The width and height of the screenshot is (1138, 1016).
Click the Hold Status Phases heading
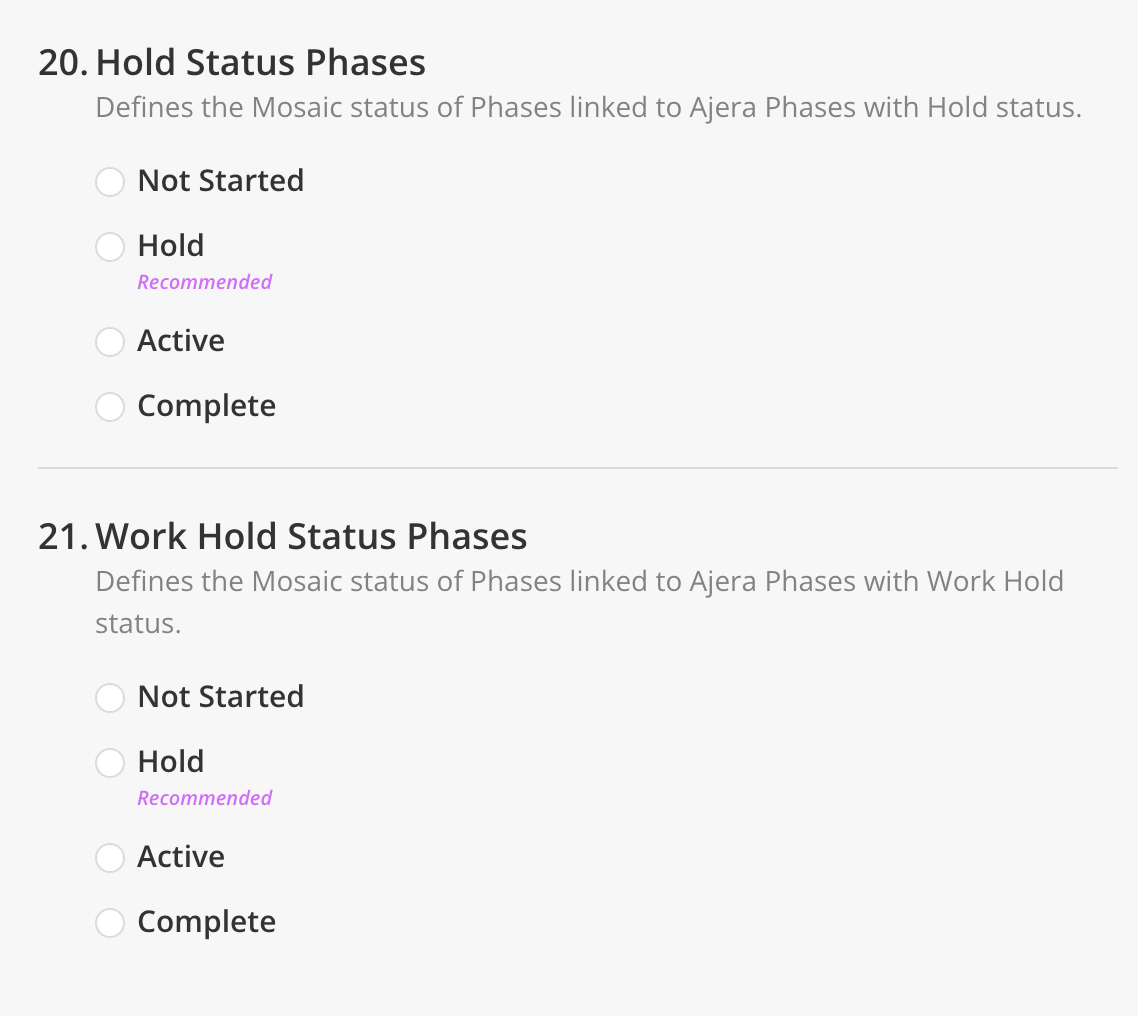261,62
